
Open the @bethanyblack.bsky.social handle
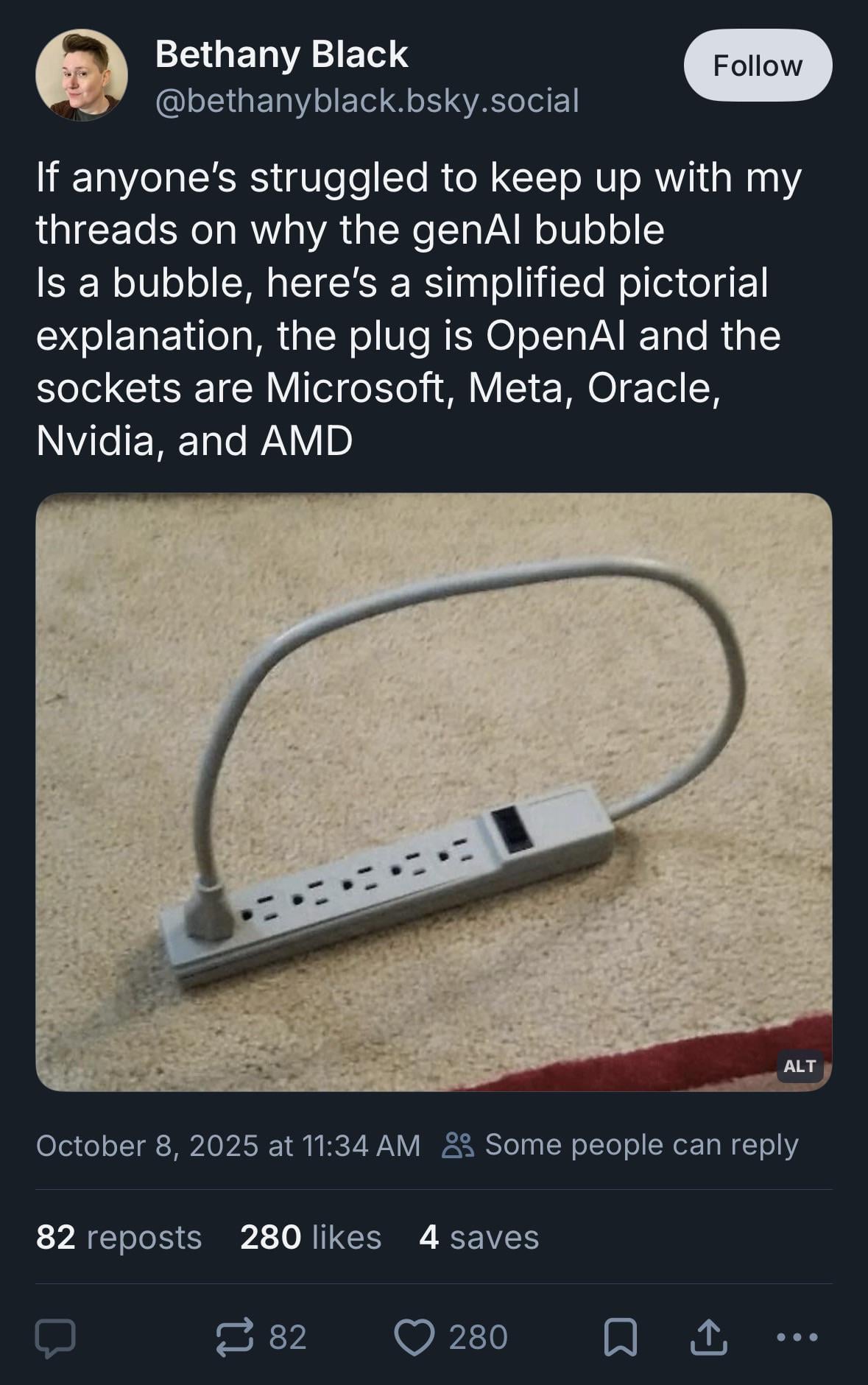(367, 101)
